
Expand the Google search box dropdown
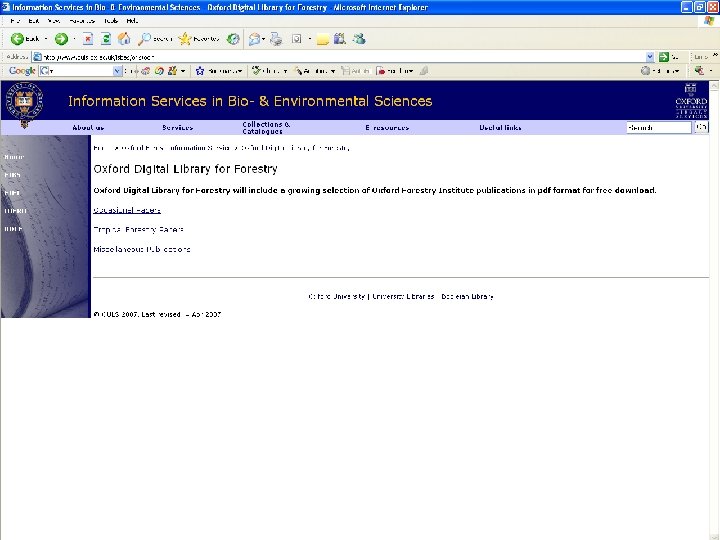[x=117, y=71]
